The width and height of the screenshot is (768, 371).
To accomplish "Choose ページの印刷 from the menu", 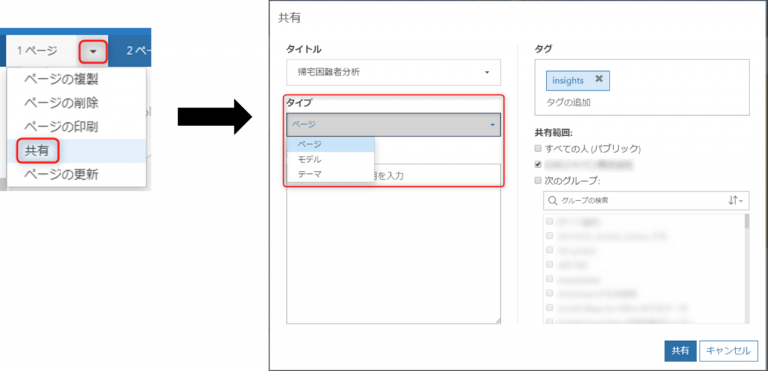I will (x=61, y=127).
